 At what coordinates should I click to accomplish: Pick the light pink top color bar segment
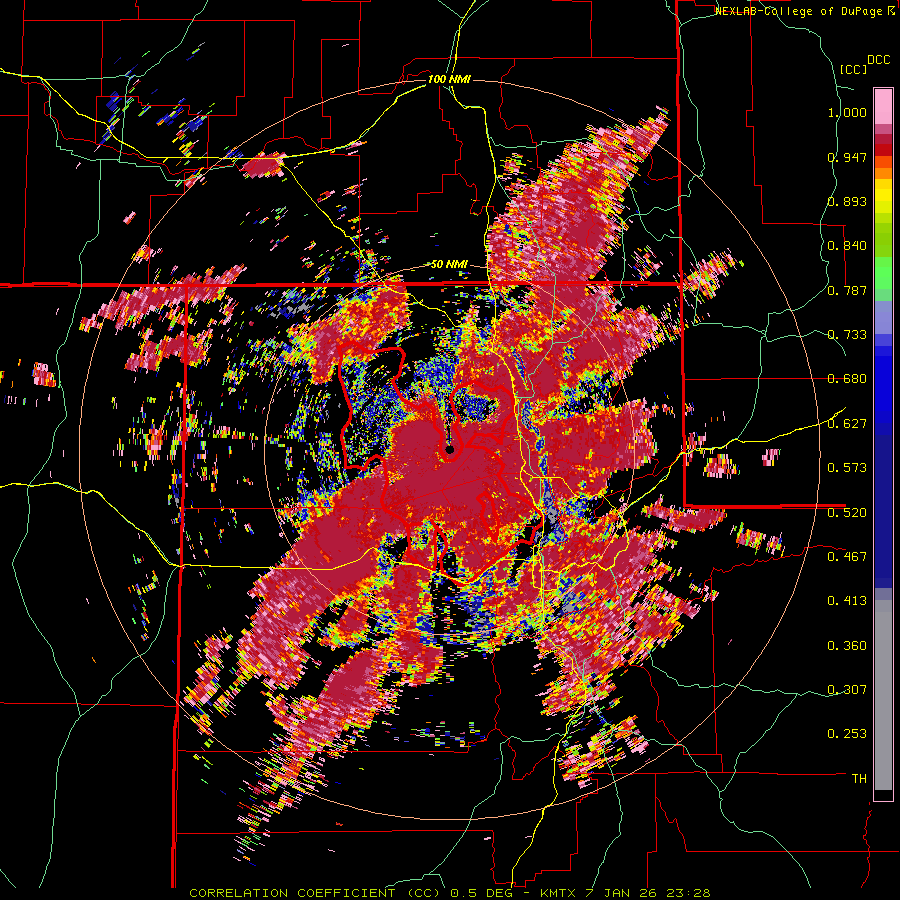[883, 106]
